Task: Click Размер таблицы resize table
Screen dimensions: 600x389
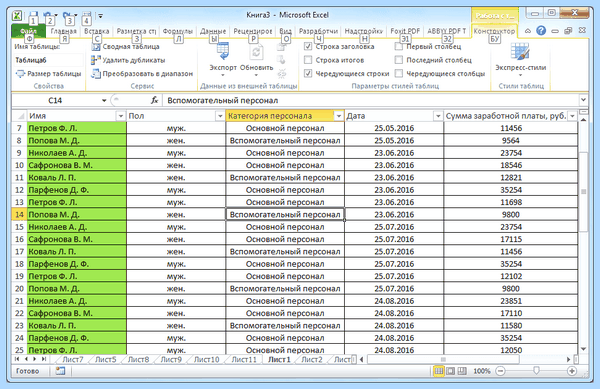Action: tap(48, 73)
